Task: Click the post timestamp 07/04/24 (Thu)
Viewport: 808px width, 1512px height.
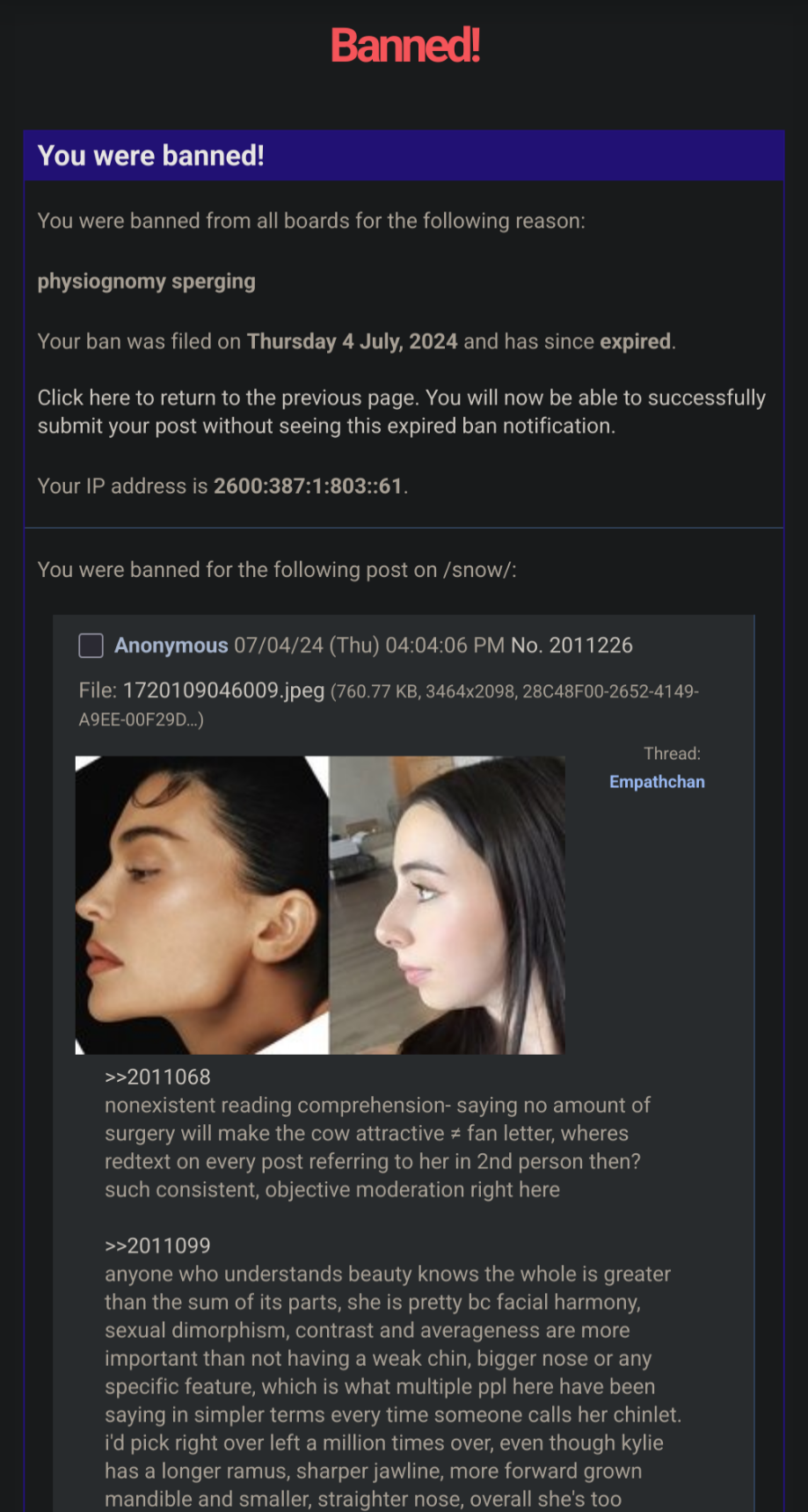Action: (307, 646)
